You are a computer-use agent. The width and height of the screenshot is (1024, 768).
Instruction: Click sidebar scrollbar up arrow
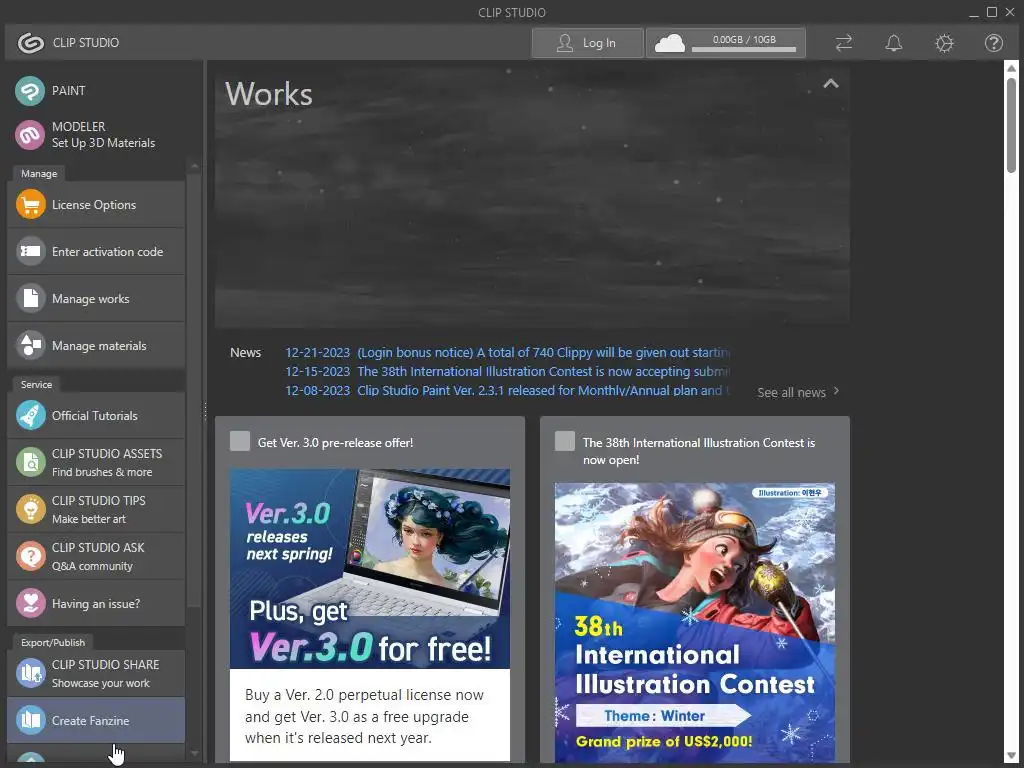(x=194, y=167)
